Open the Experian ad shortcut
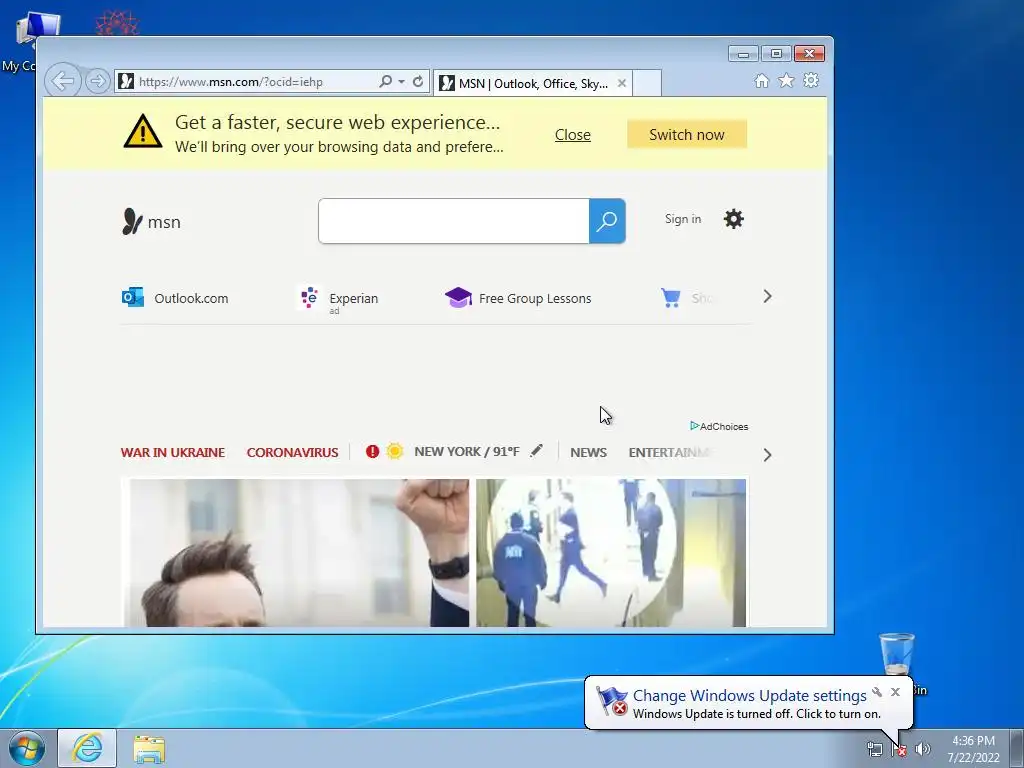1024x768 pixels. coord(339,299)
